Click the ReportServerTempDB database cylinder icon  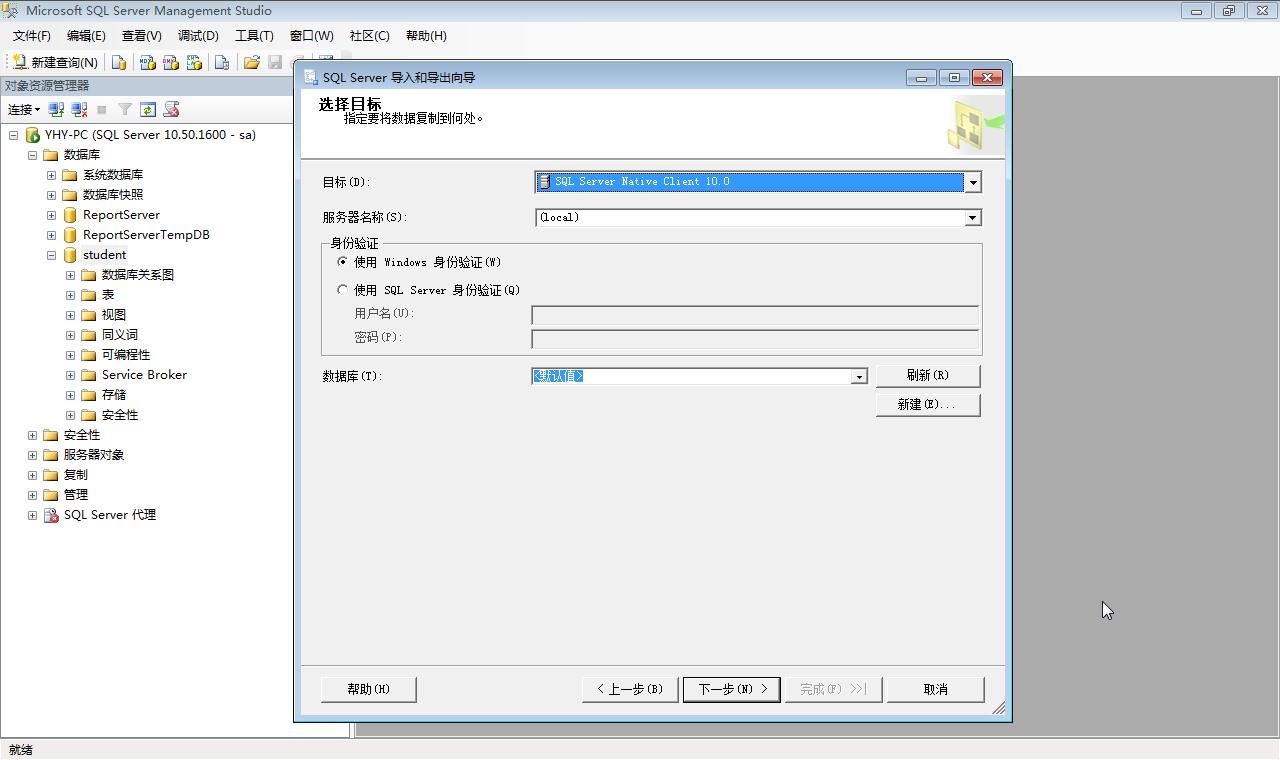(x=70, y=235)
